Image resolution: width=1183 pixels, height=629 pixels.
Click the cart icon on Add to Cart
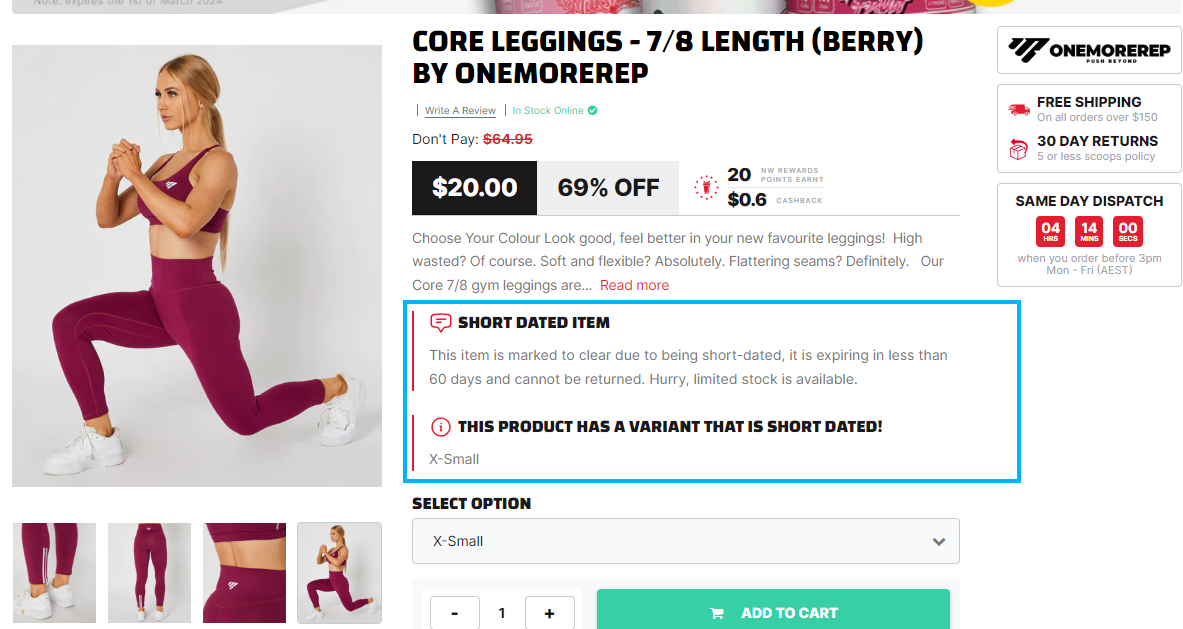[716, 613]
